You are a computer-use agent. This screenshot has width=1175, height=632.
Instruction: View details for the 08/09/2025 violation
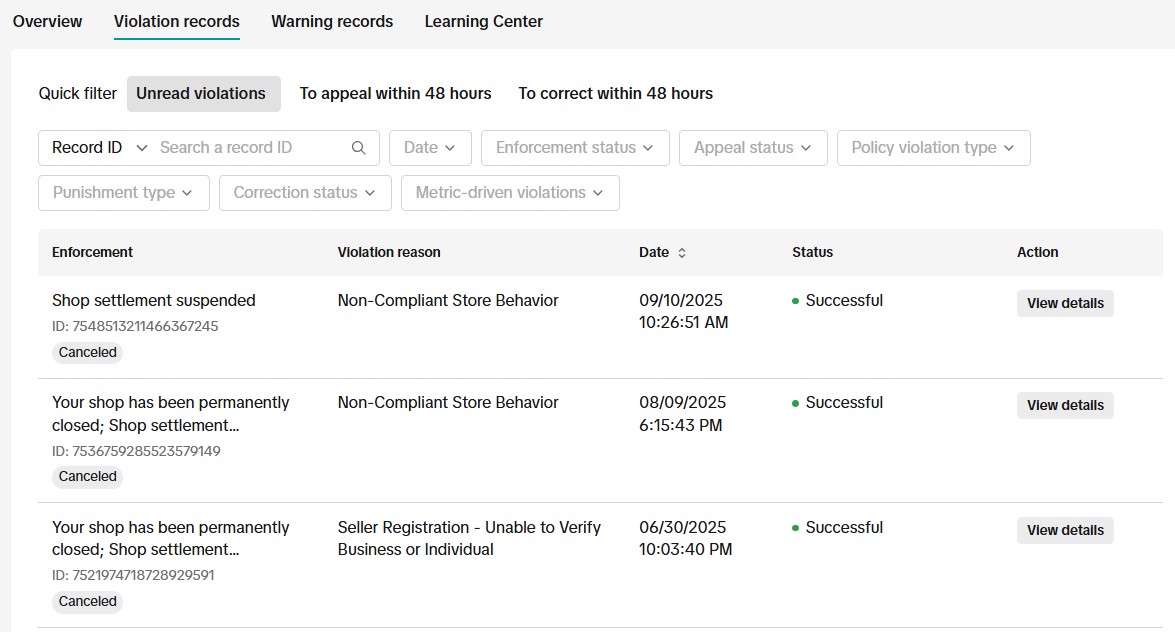tap(1064, 405)
